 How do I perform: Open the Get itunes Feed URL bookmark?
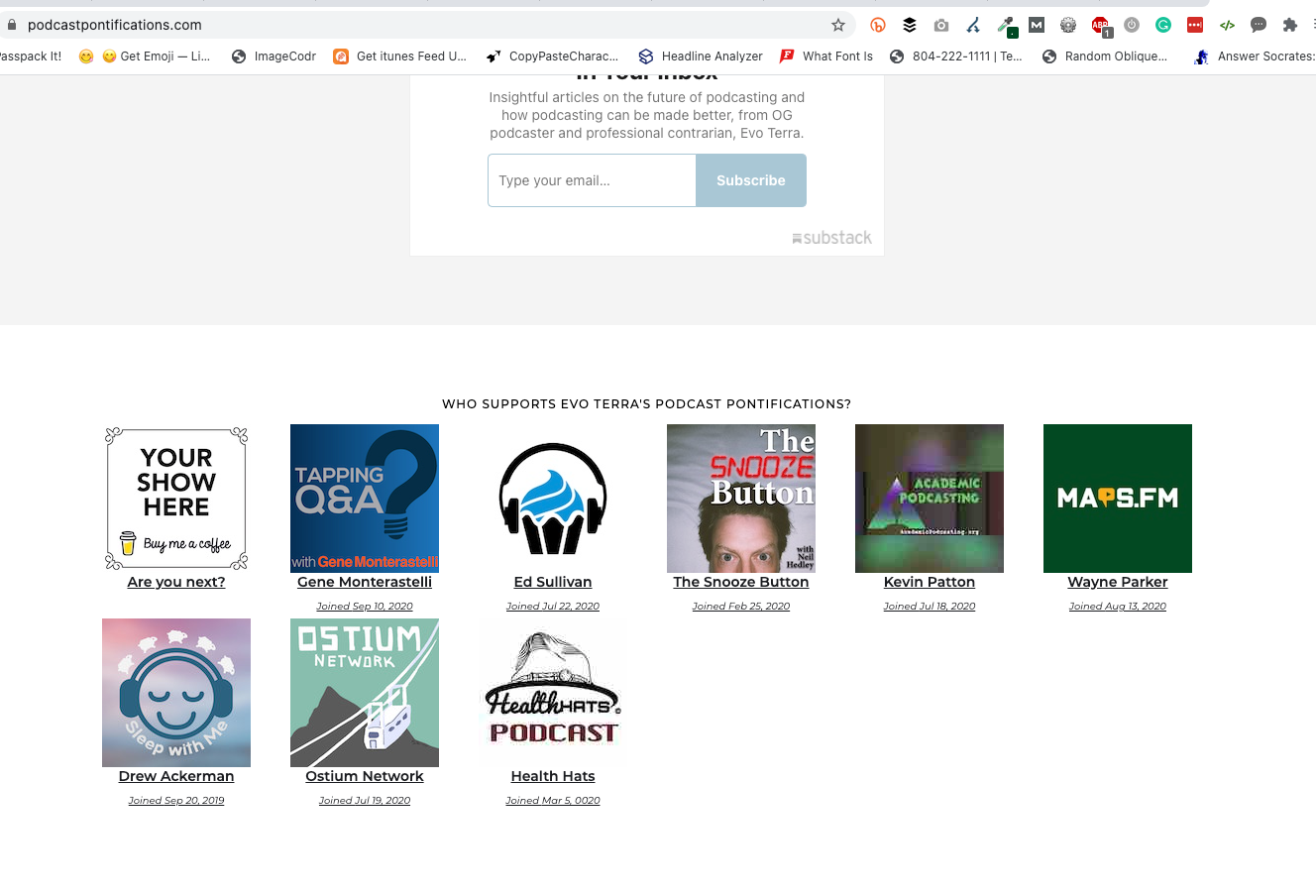pos(400,56)
